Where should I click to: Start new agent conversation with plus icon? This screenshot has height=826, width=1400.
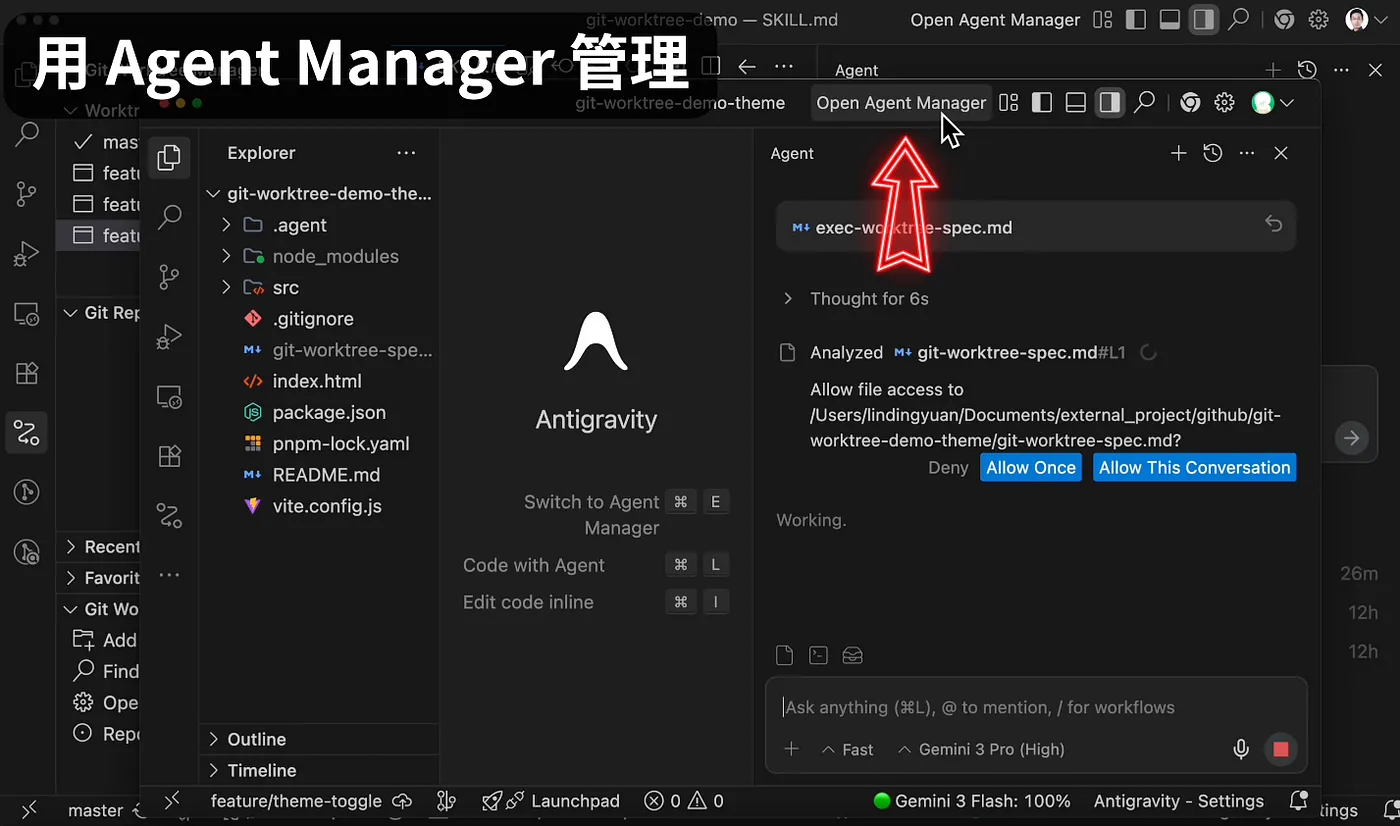coord(1178,153)
